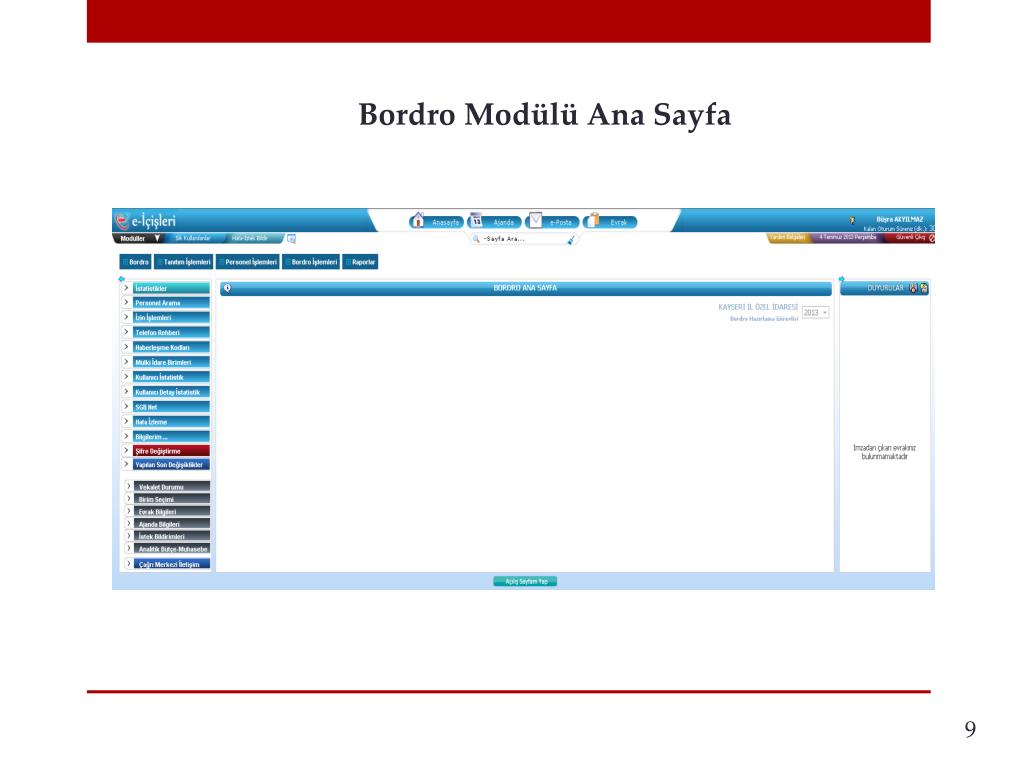Viewport: 1023px width, 767px height.
Task: Click the Anasayfa button label
Action: tap(446, 223)
